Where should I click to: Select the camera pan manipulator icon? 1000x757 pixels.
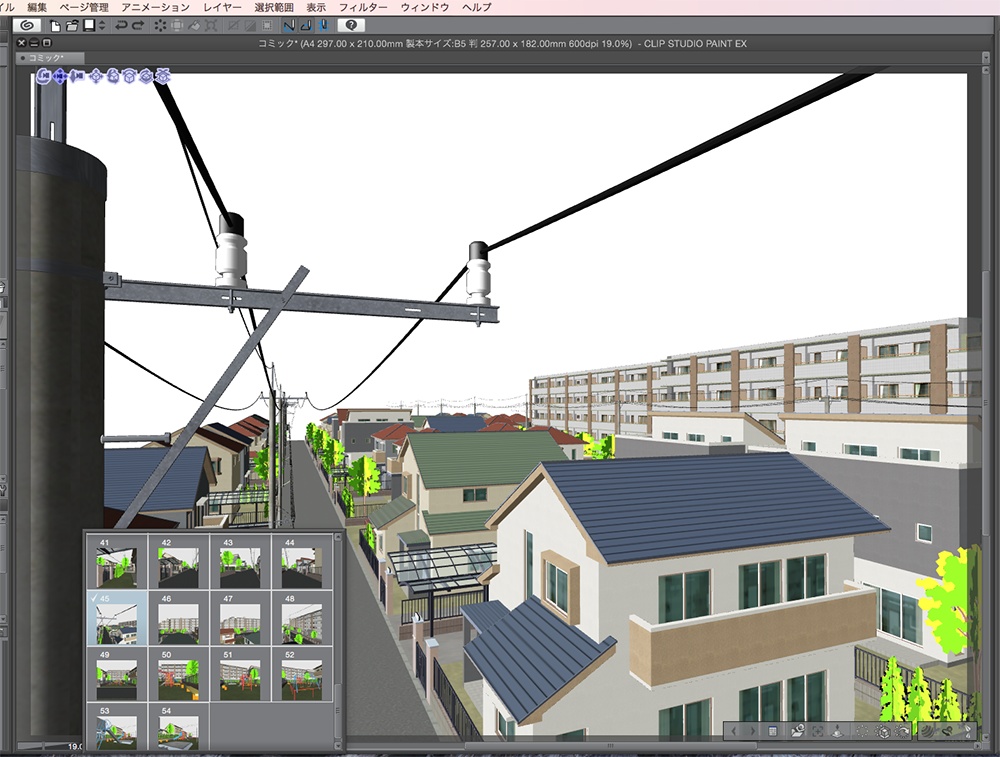click(x=60, y=76)
